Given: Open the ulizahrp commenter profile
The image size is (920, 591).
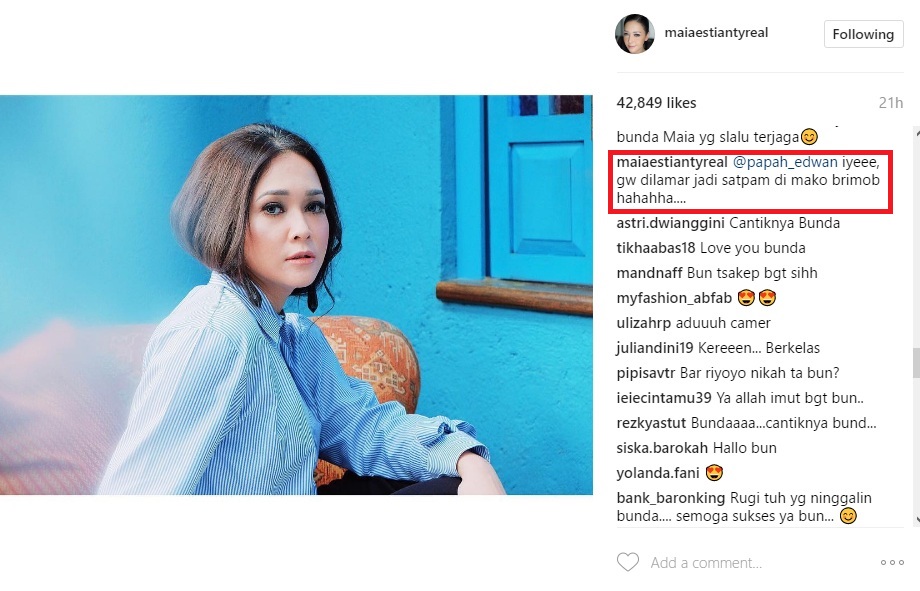Looking at the screenshot, I should [644, 323].
